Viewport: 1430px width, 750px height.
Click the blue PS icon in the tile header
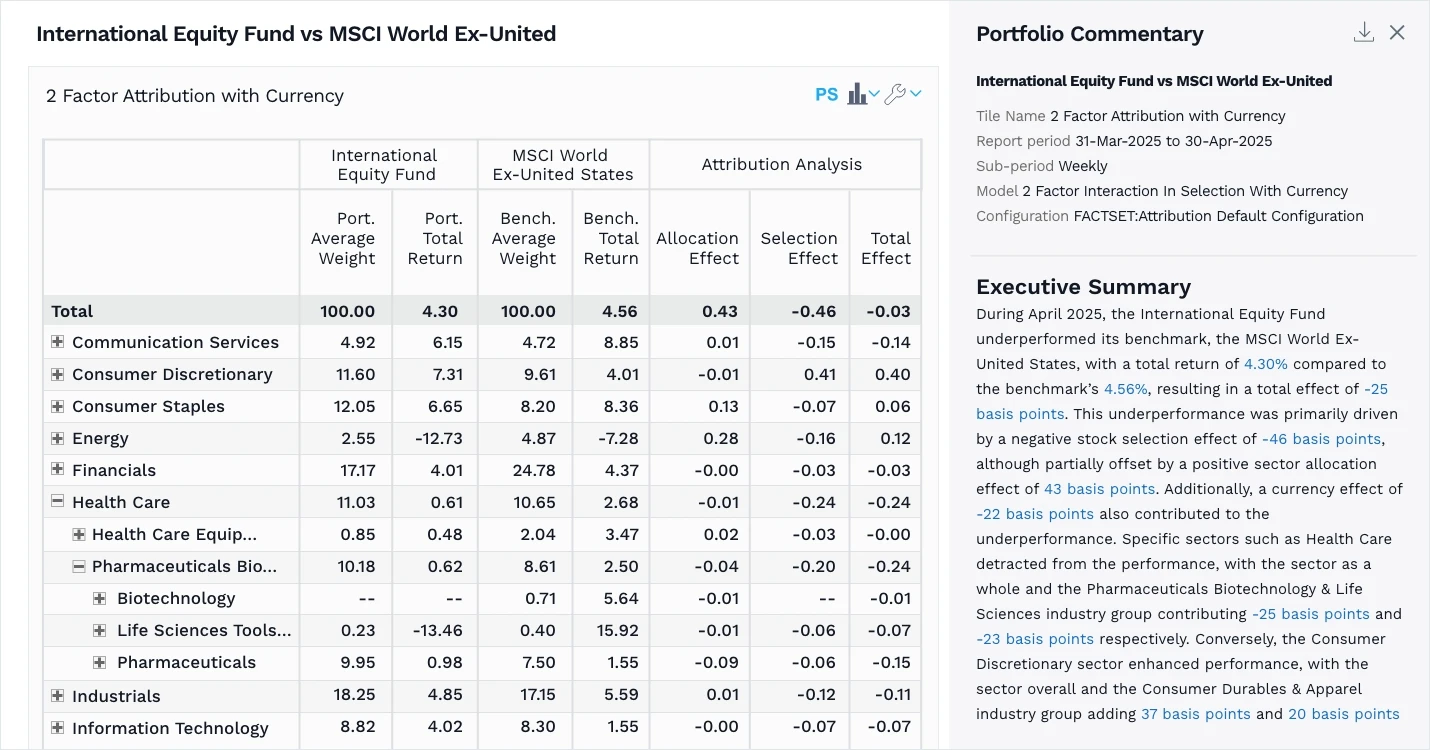click(x=826, y=93)
